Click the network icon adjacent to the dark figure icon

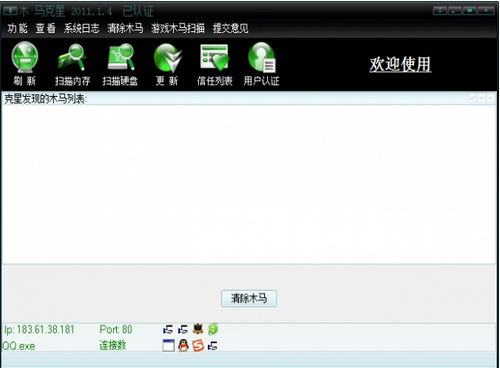[183, 330]
